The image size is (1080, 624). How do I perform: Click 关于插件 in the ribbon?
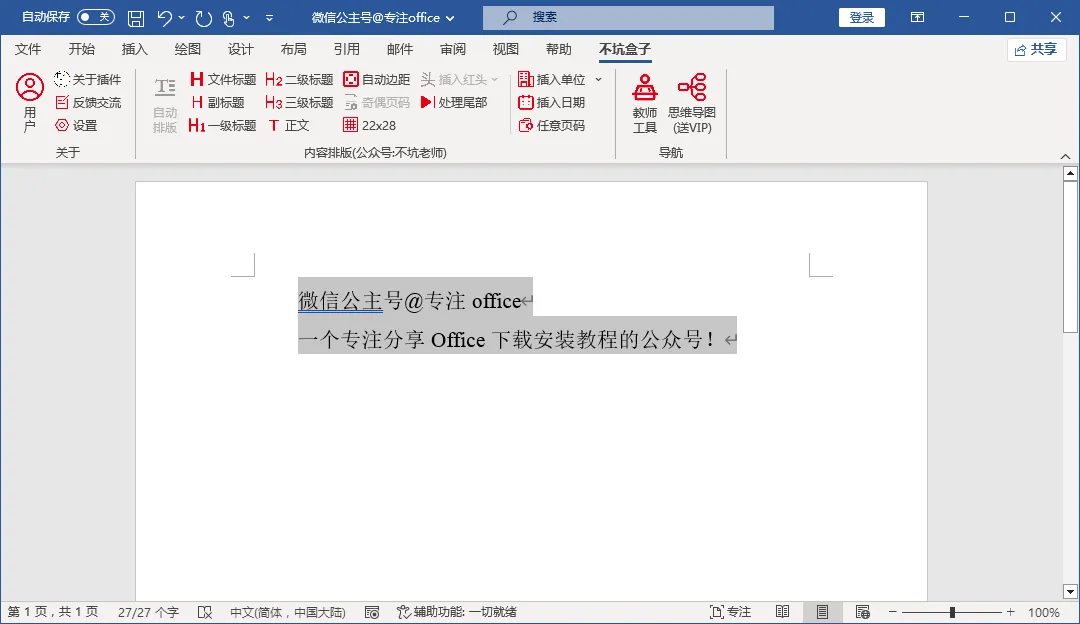pos(87,79)
